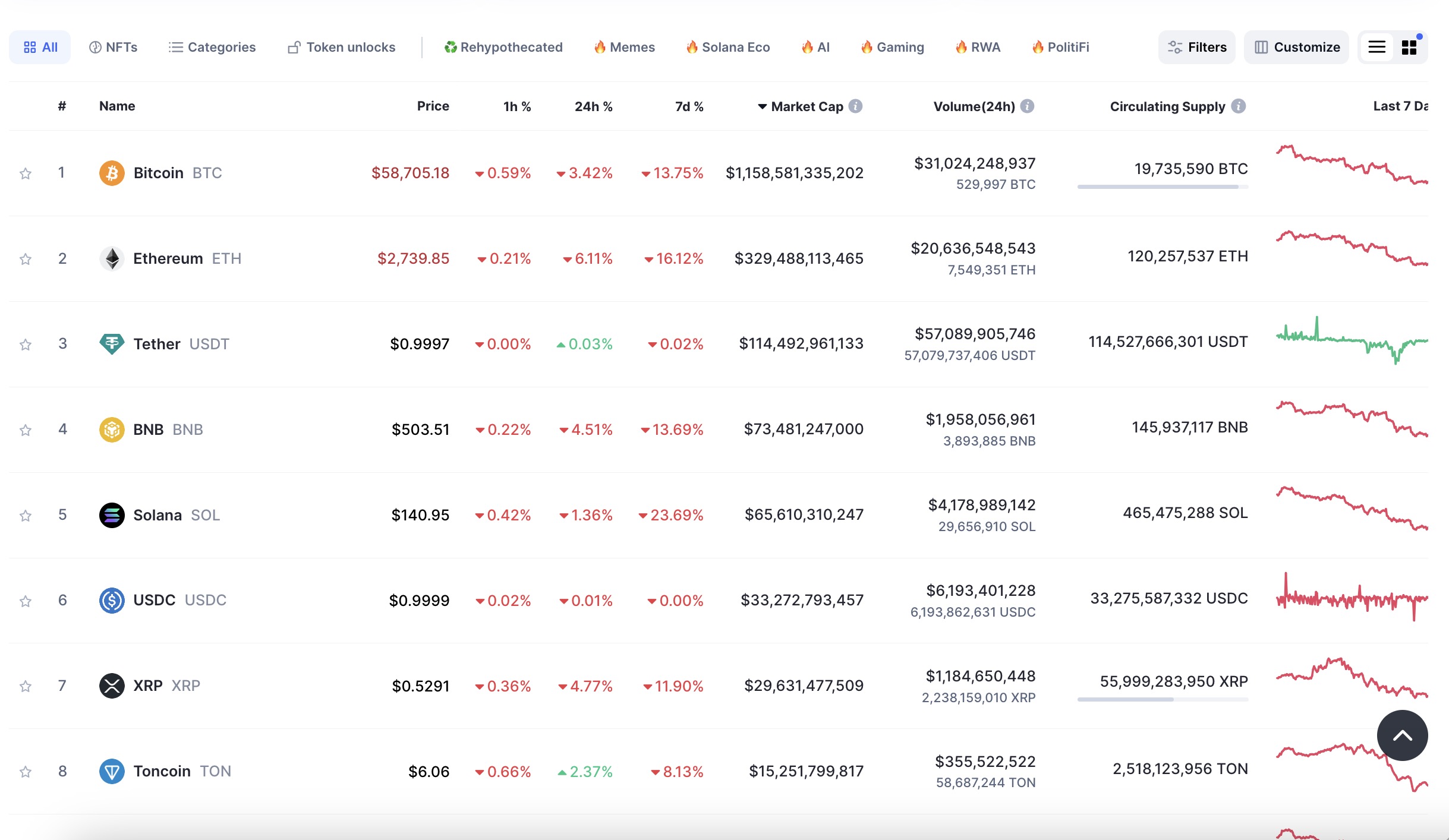Click XRP circulating supply progress bar
The image size is (1449, 840).
click(1163, 699)
